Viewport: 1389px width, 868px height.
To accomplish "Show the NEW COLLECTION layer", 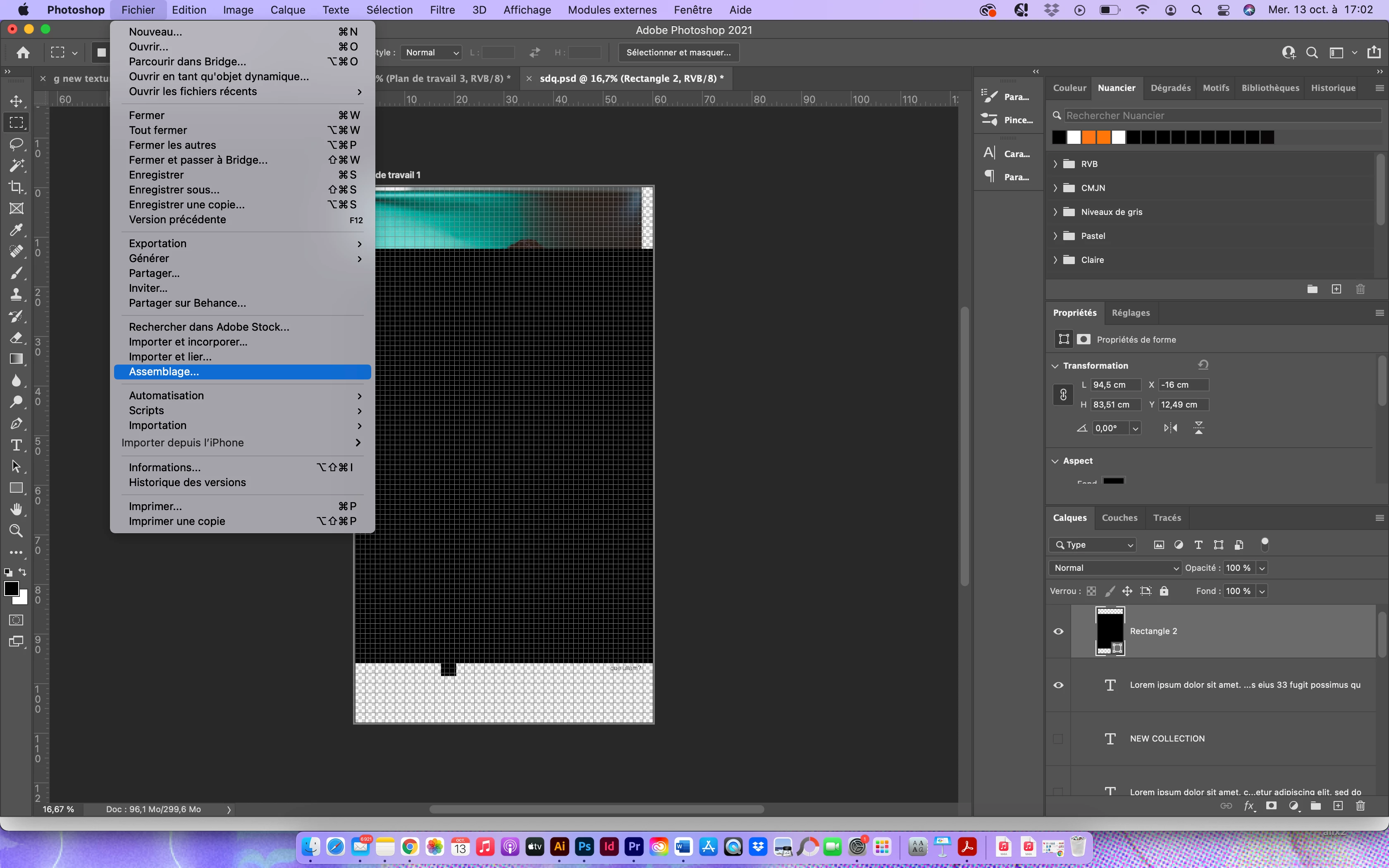I will [x=1058, y=739].
